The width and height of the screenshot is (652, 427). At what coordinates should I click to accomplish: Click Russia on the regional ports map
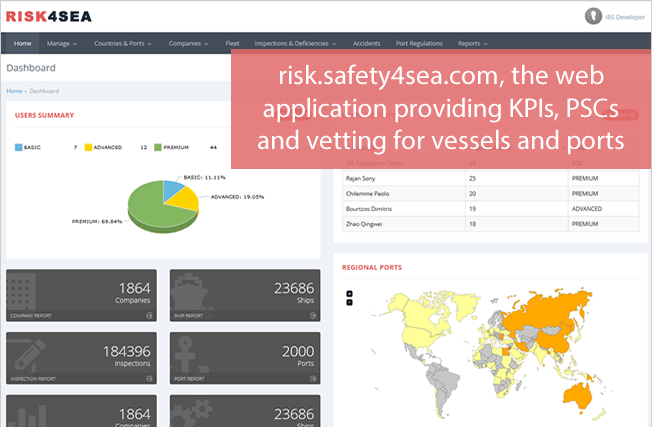545,310
